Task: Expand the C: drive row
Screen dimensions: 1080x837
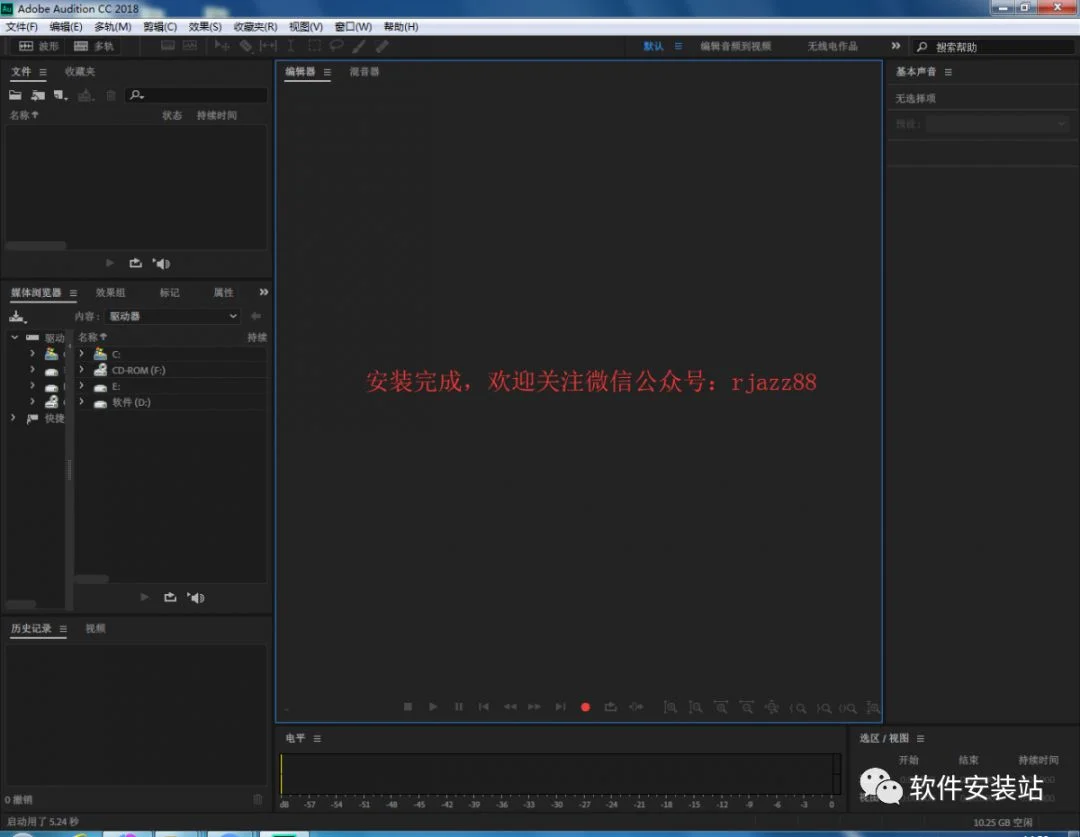Action: (81, 353)
